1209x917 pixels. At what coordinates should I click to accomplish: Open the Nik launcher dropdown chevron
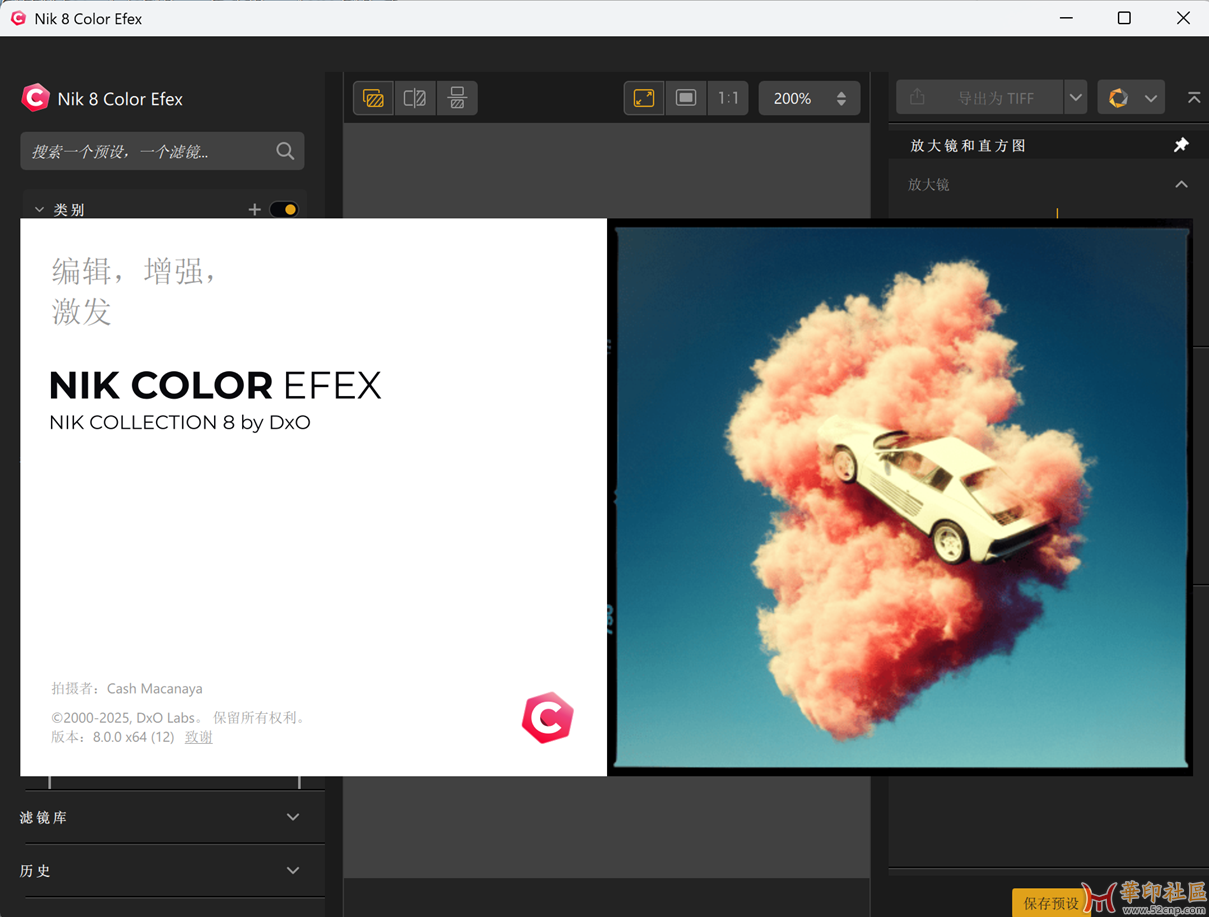coord(1151,98)
